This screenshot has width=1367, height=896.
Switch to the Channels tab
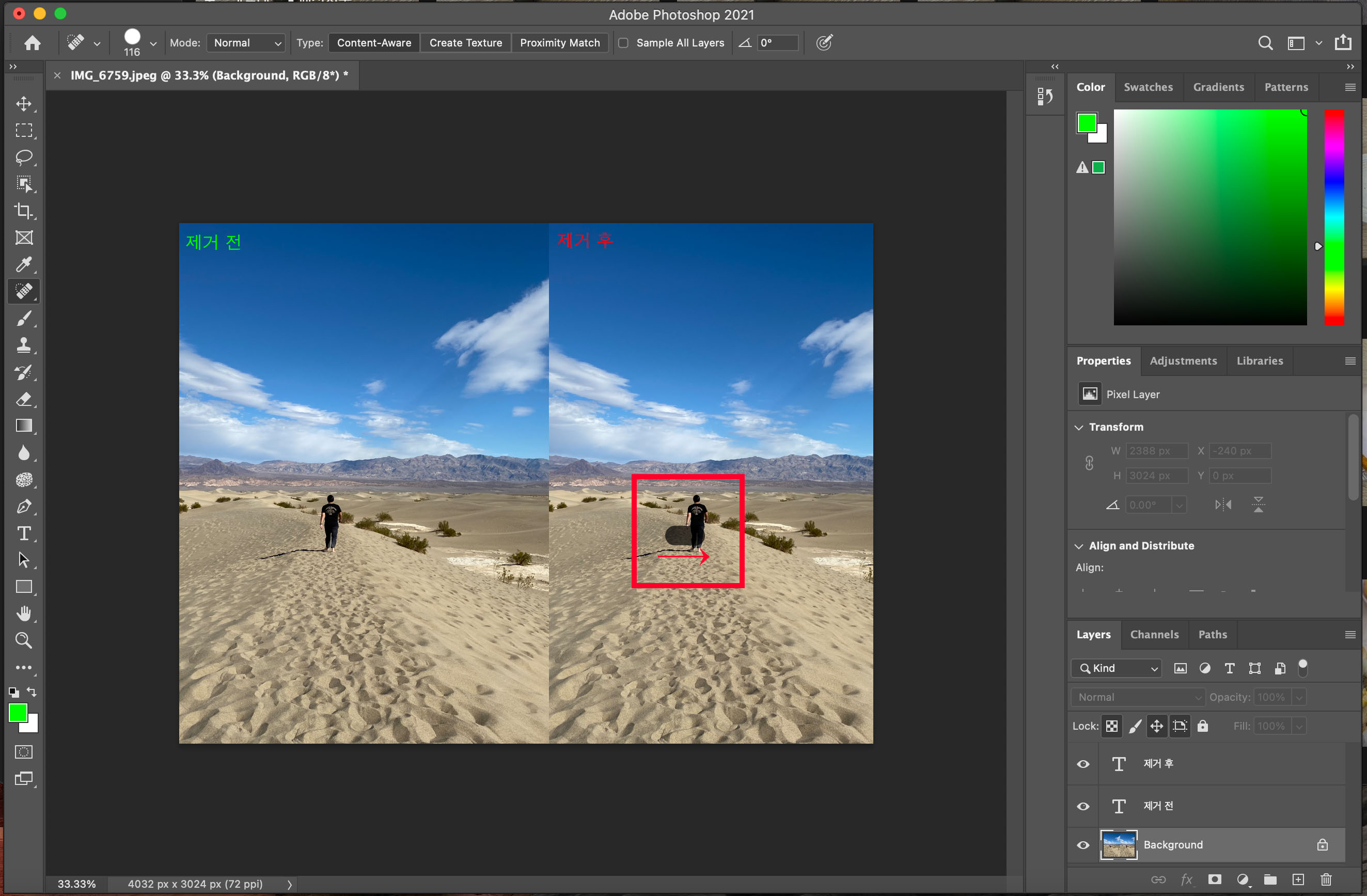click(1154, 635)
